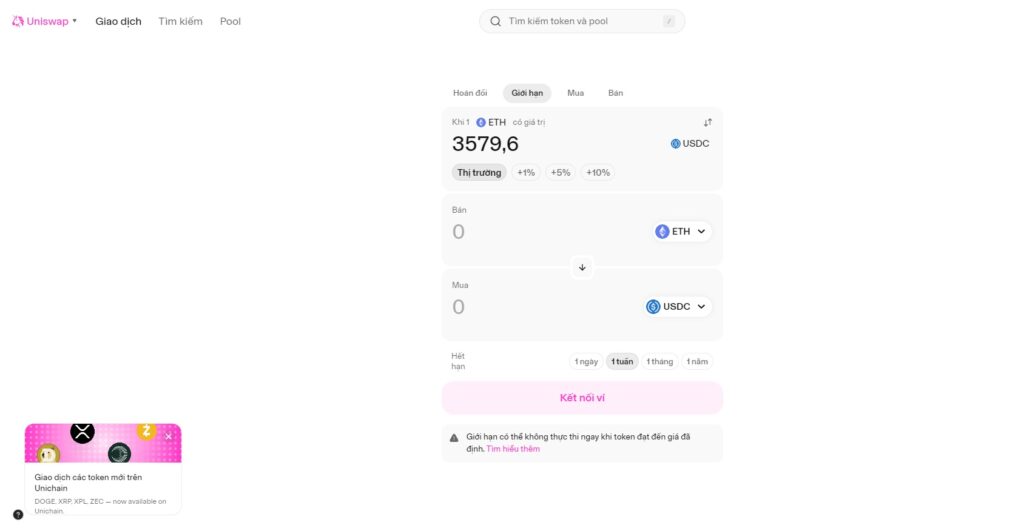Follow the Tìm hiểu thêm link
The height and width of the screenshot is (528, 1024).
tap(513, 449)
